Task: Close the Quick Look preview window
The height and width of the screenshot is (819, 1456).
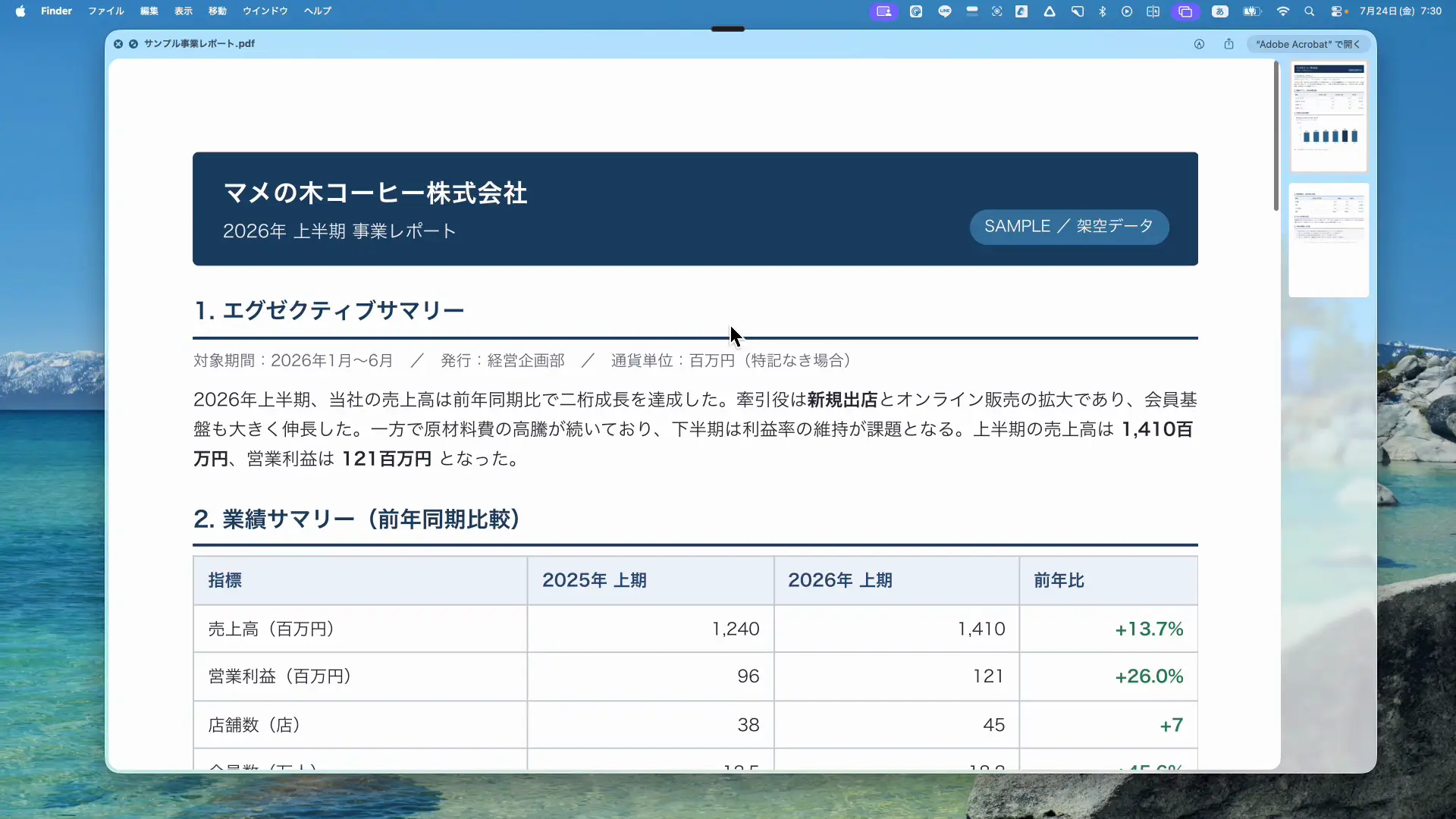Action: (118, 44)
